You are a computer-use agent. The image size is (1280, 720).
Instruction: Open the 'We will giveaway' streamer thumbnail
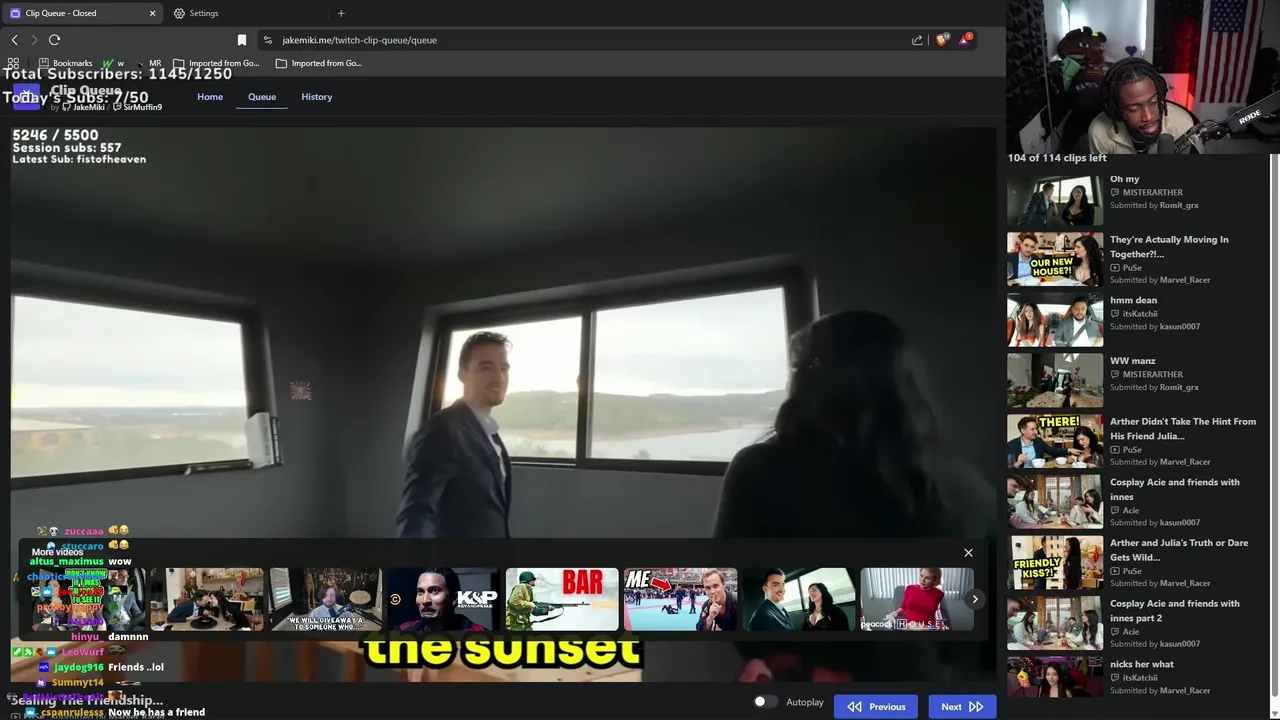coord(325,599)
